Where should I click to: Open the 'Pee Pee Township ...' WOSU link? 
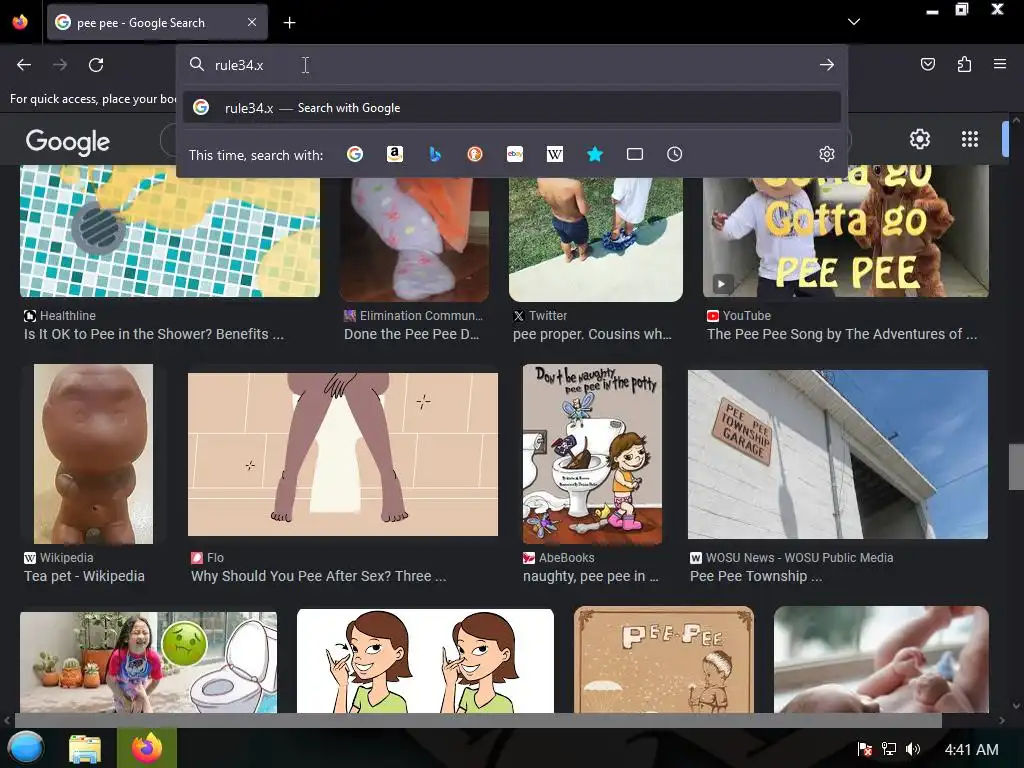click(x=756, y=576)
